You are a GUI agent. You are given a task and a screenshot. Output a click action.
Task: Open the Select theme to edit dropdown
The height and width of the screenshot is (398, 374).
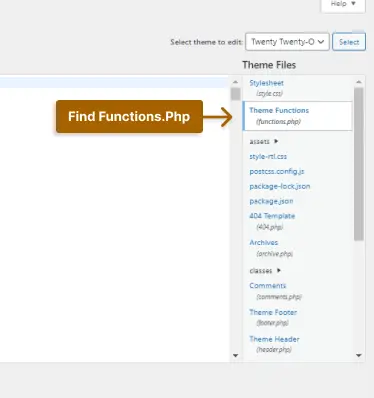pyautogui.click(x=287, y=42)
